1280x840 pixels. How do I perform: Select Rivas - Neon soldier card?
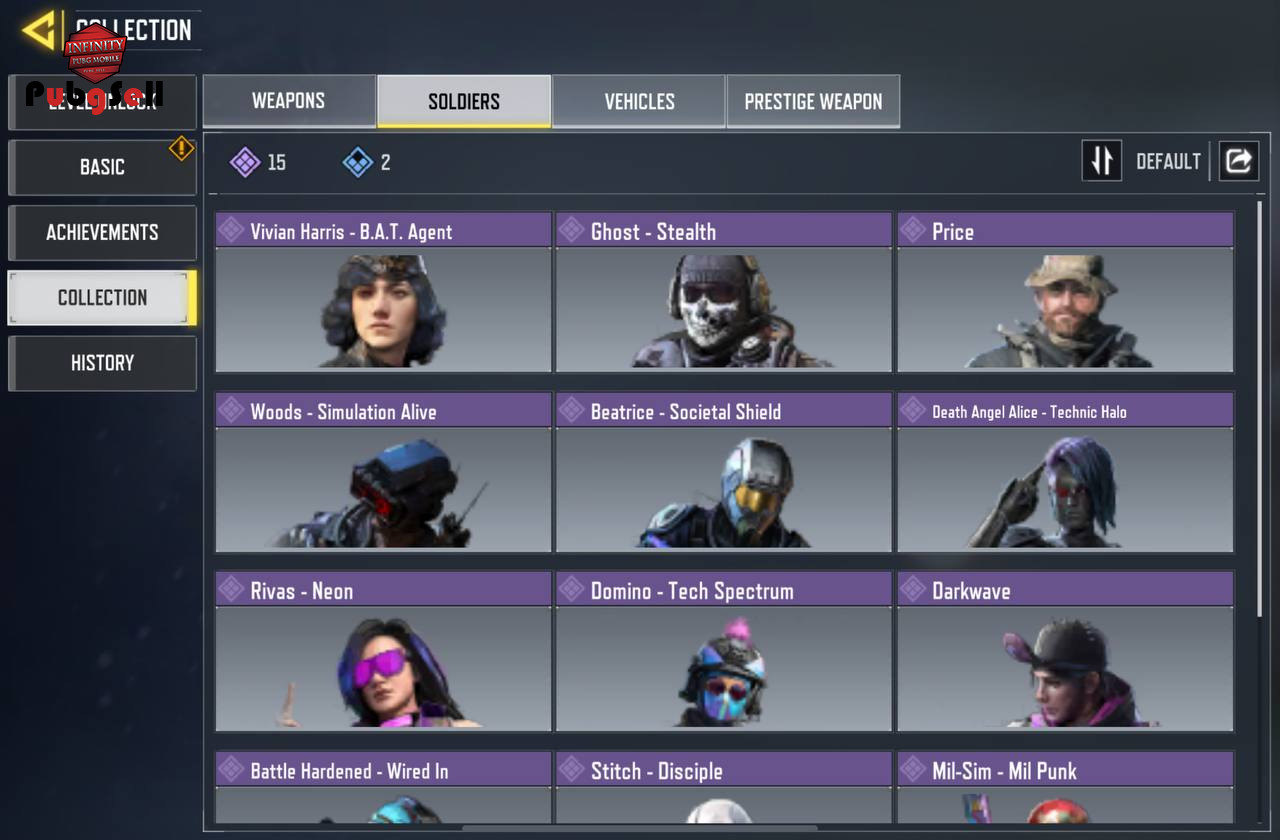click(383, 651)
